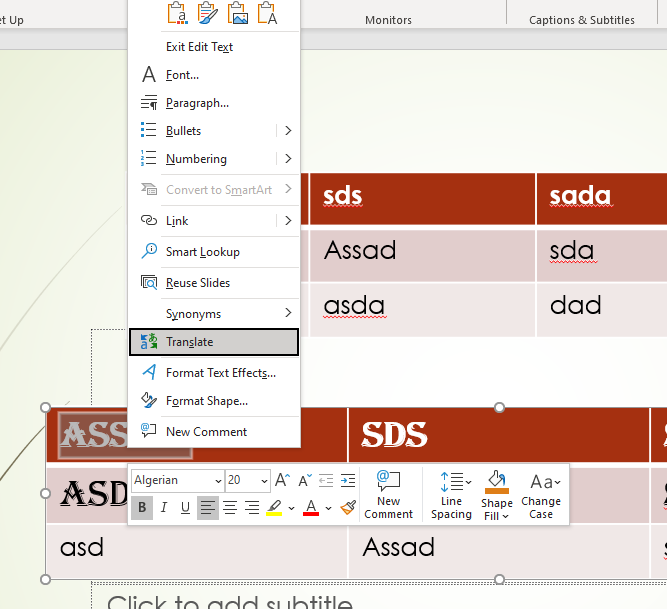Open Paragraph... settings from context menu
The height and width of the screenshot is (609, 667).
pyautogui.click(x=214, y=103)
